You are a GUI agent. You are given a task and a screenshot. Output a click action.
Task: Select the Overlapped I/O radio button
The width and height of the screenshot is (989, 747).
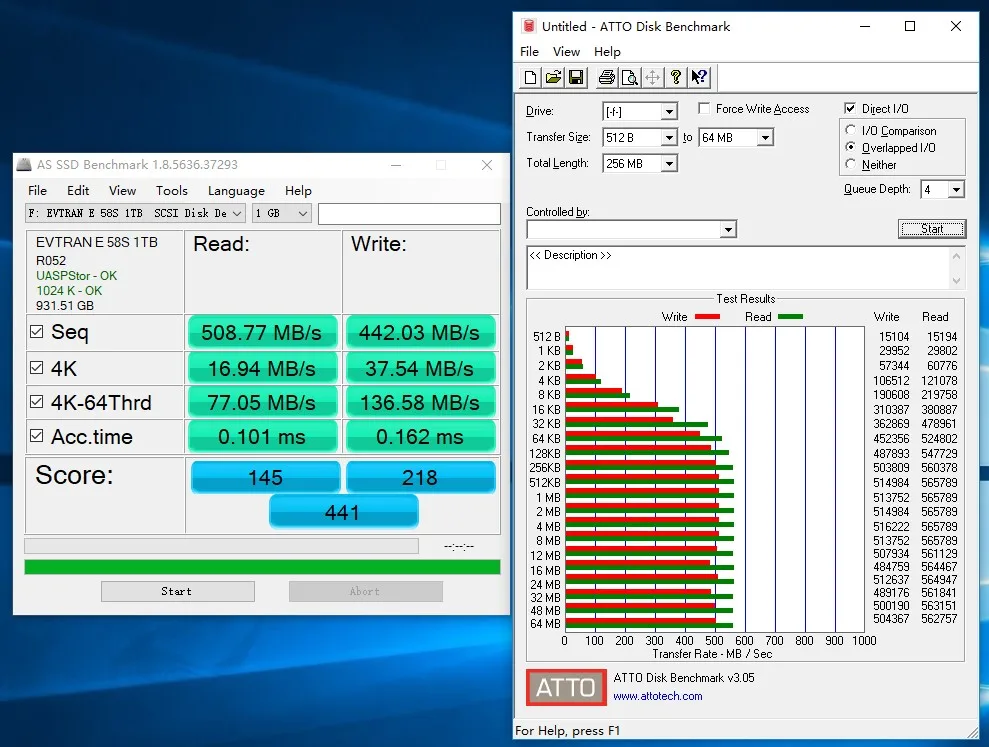click(x=851, y=147)
